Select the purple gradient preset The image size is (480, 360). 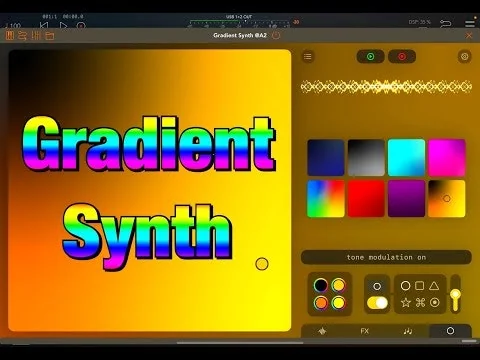pyautogui.click(x=406, y=199)
